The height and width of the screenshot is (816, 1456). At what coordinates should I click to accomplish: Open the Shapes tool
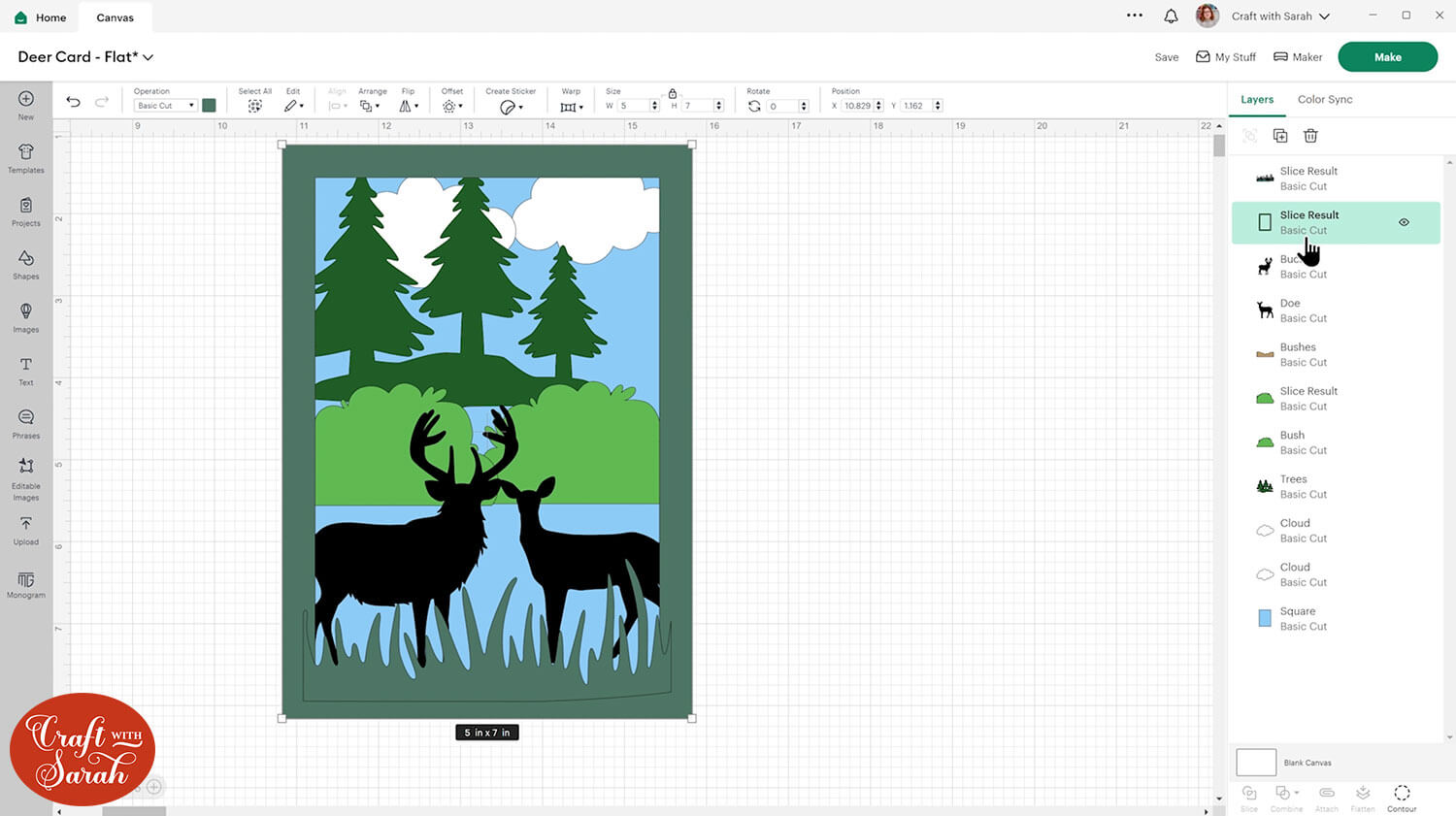pos(26,263)
